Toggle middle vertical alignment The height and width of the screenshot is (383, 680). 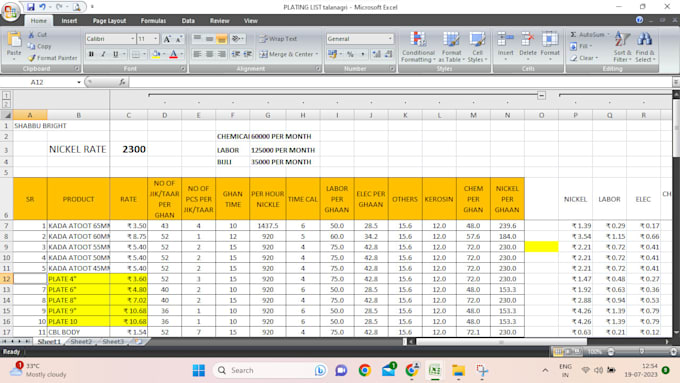point(209,39)
